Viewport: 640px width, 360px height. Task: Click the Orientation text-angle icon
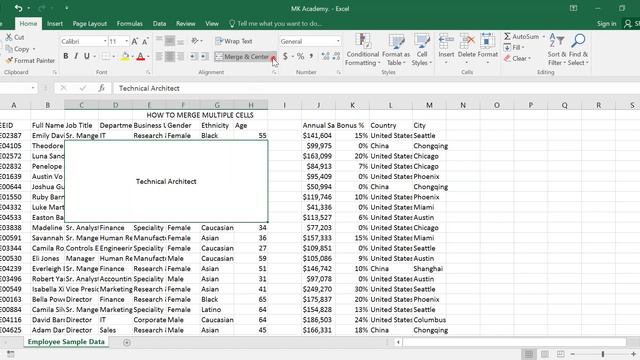tap(195, 41)
